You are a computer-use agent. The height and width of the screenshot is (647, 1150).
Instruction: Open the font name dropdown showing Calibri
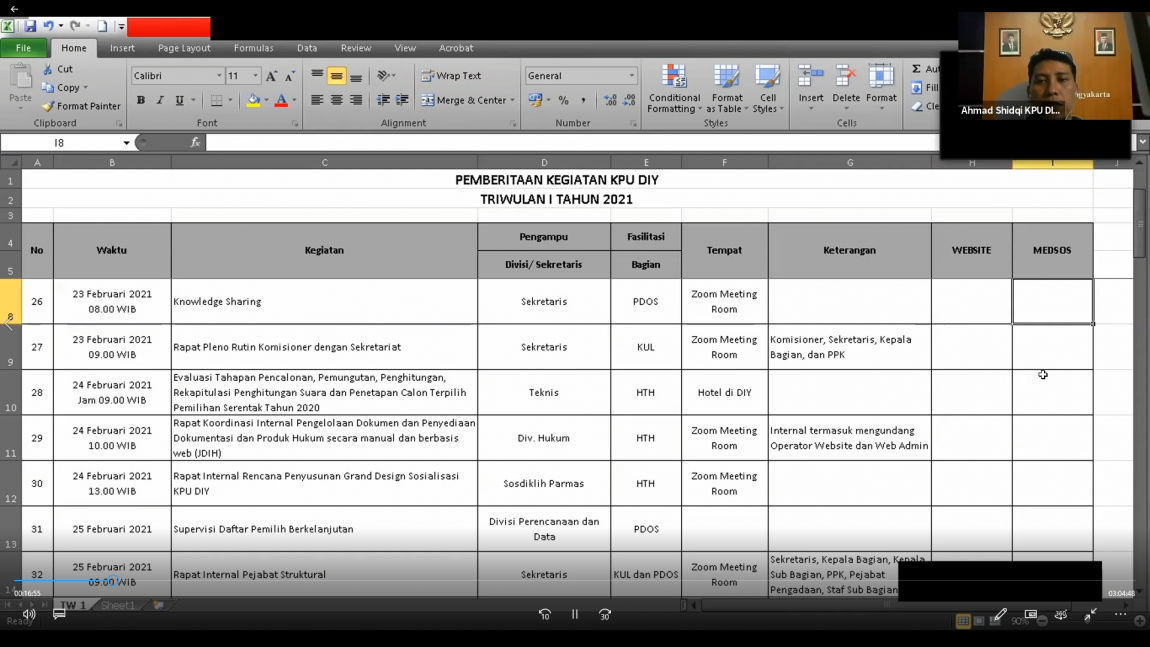(219, 76)
